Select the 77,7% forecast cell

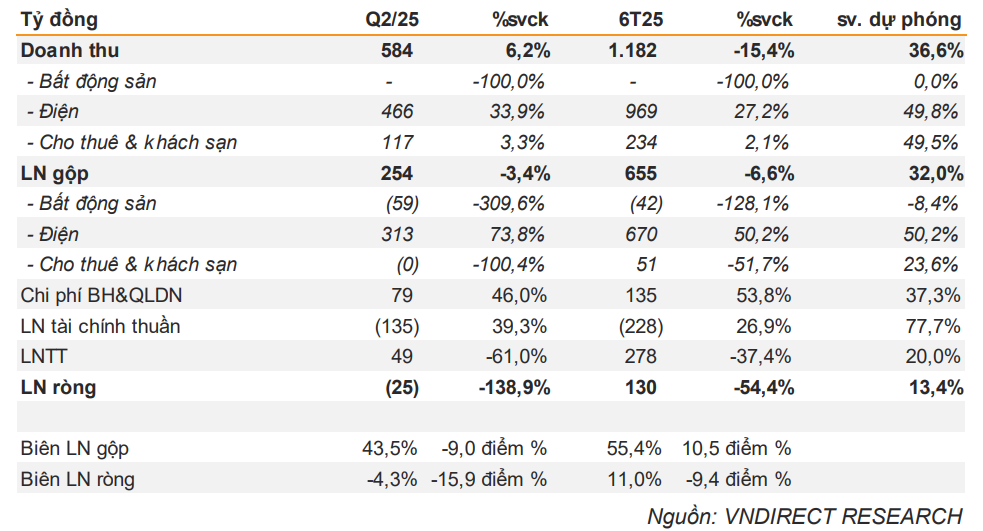[936, 326]
